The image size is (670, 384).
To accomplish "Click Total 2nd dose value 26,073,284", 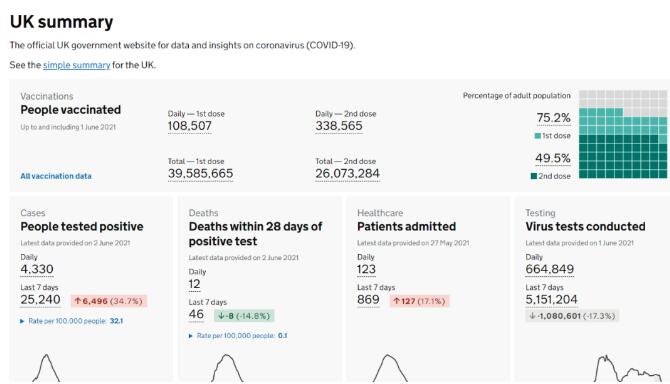I will click(x=347, y=173).
